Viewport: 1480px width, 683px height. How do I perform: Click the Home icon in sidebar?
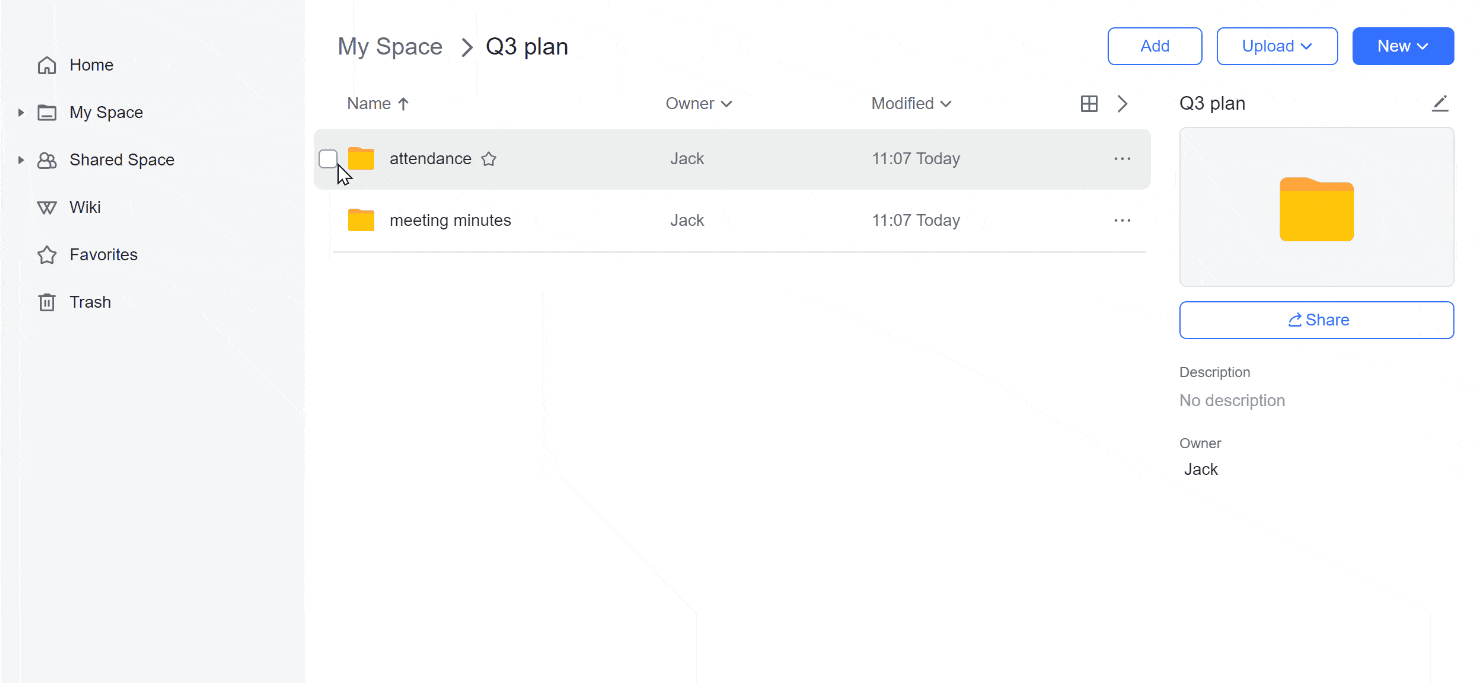(47, 65)
